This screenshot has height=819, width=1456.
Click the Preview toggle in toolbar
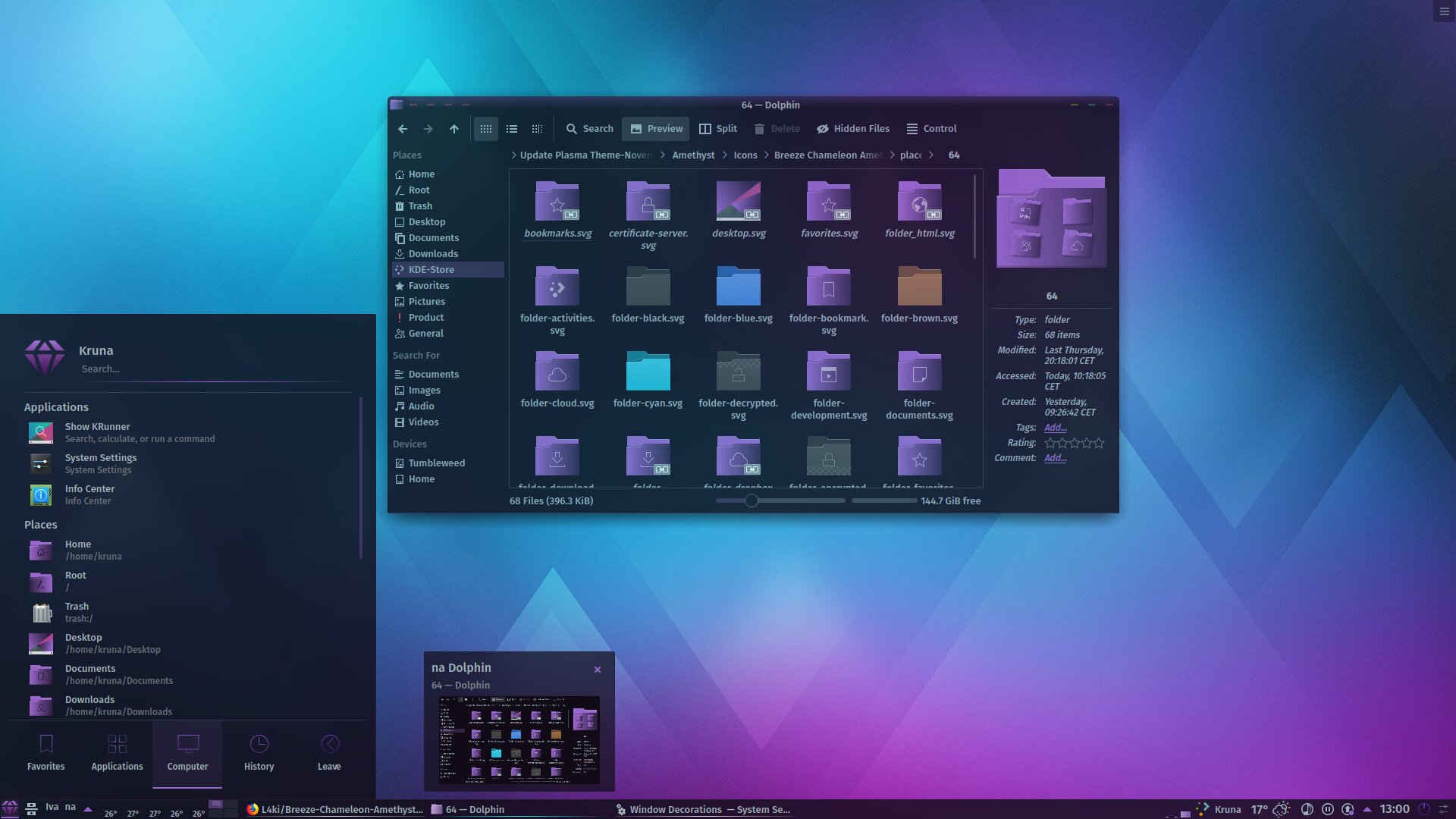coord(655,128)
